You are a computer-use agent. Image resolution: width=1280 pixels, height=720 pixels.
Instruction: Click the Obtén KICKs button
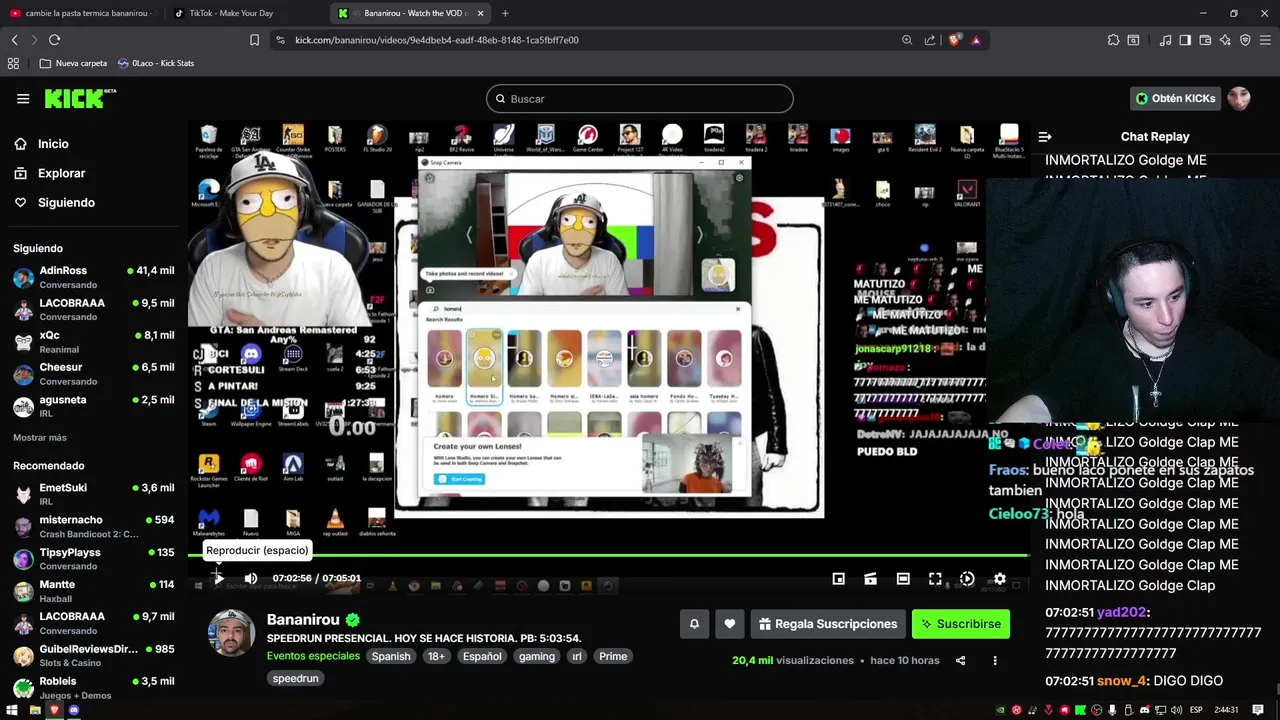pos(1176,98)
